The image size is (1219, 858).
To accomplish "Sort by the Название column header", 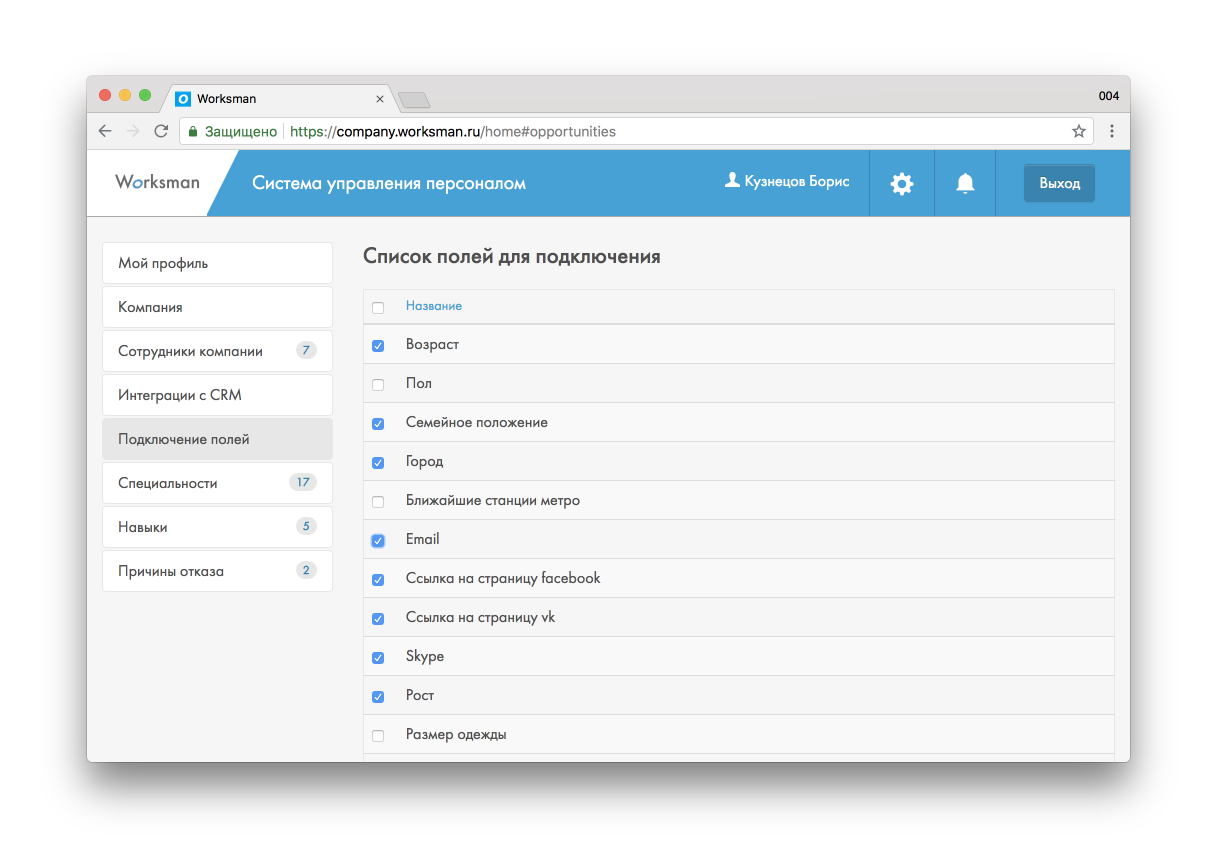I will (434, 306).
